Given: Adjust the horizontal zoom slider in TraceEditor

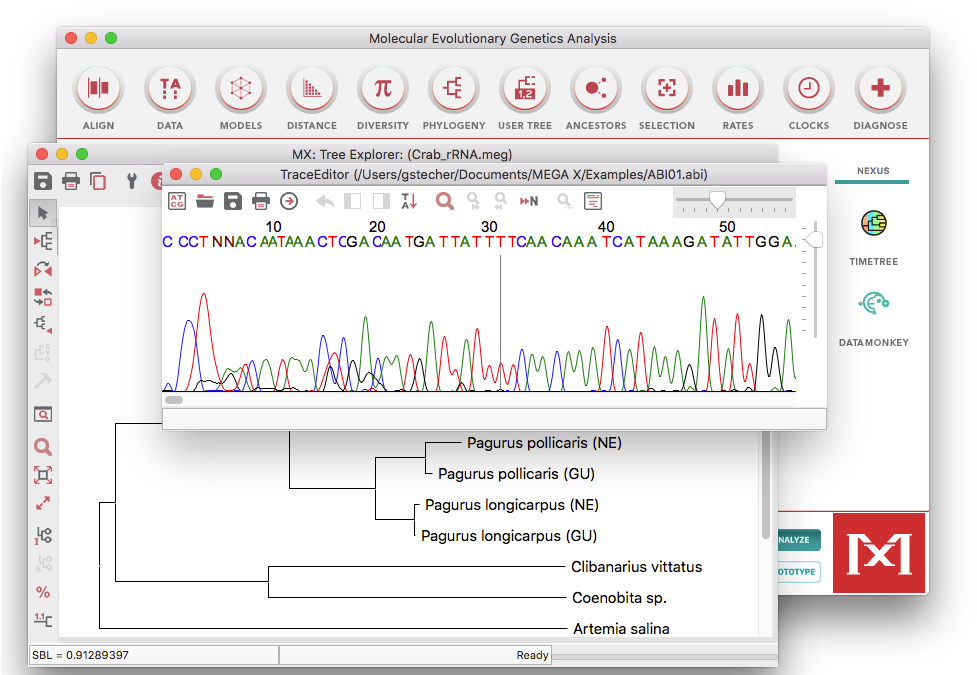Looking at the screenshot, I should (717, 199).
